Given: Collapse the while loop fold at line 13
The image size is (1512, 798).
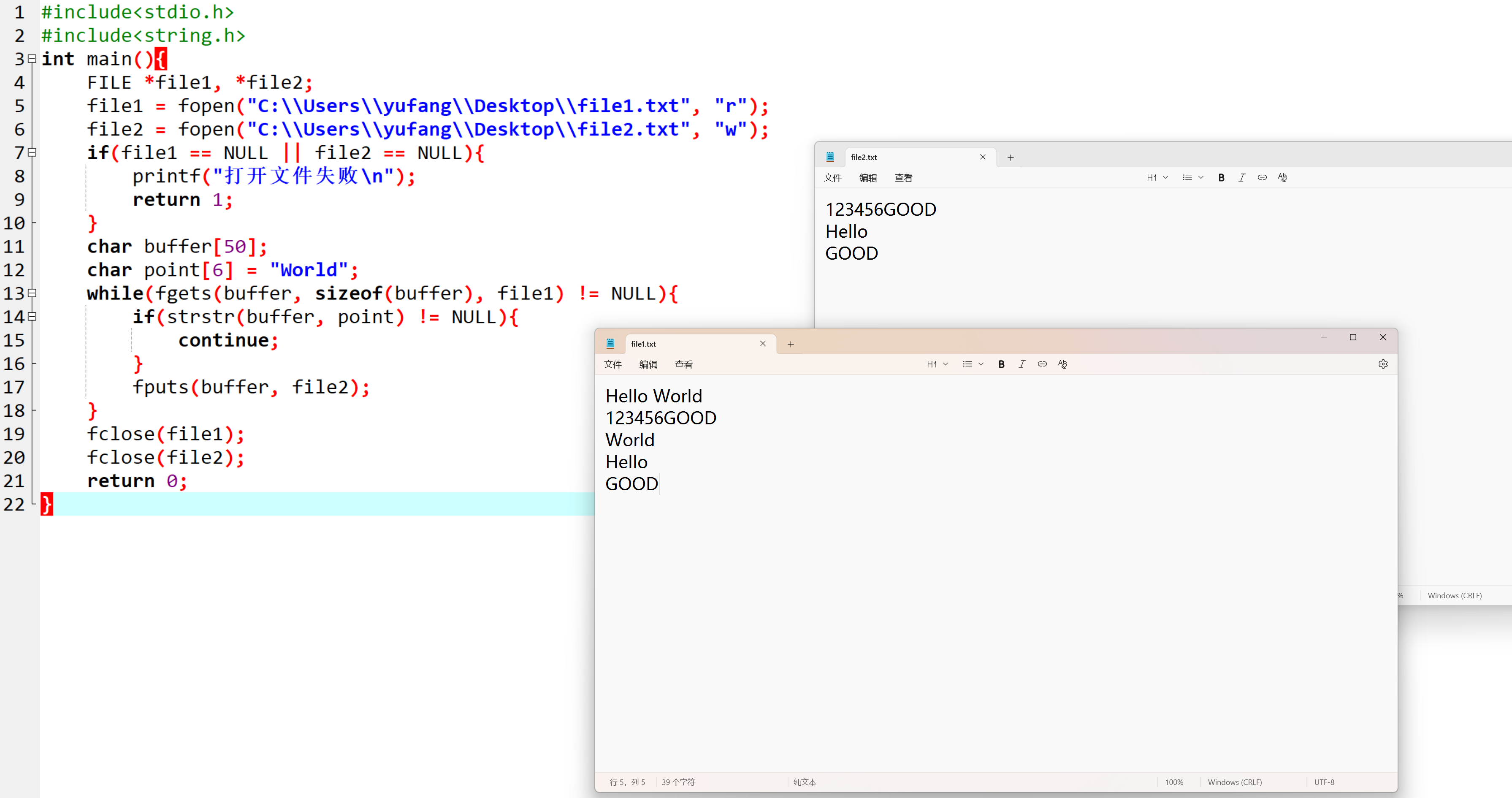Looking at the screenshot, I should [32, 293].
